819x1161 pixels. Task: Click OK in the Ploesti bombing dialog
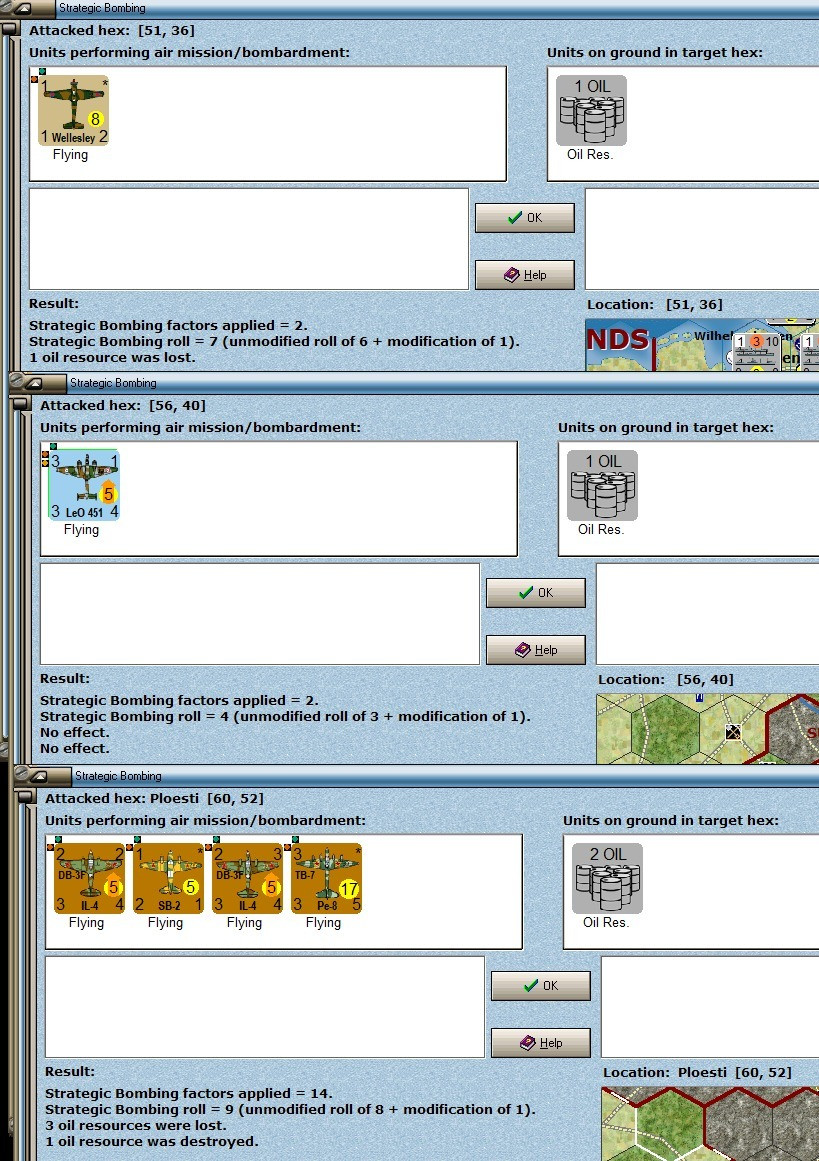[541, 986]
